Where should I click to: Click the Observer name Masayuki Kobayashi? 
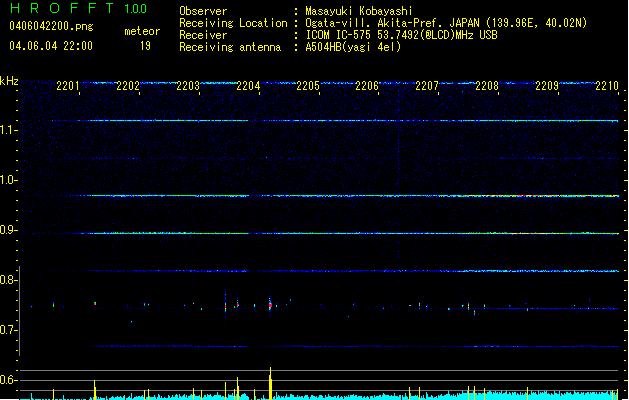pos(359,11)
